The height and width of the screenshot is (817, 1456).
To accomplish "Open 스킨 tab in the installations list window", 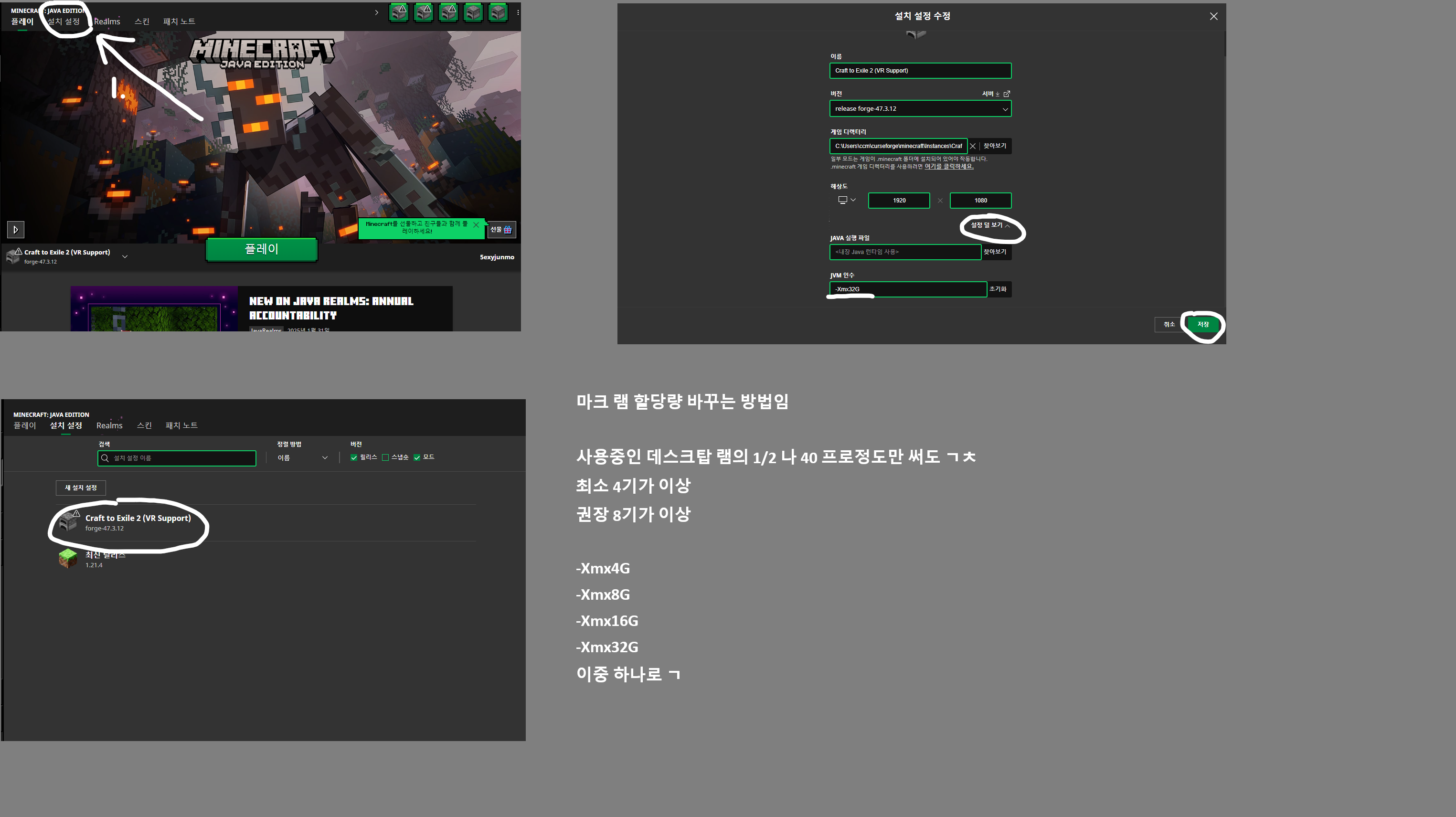I will coord(144,425).
